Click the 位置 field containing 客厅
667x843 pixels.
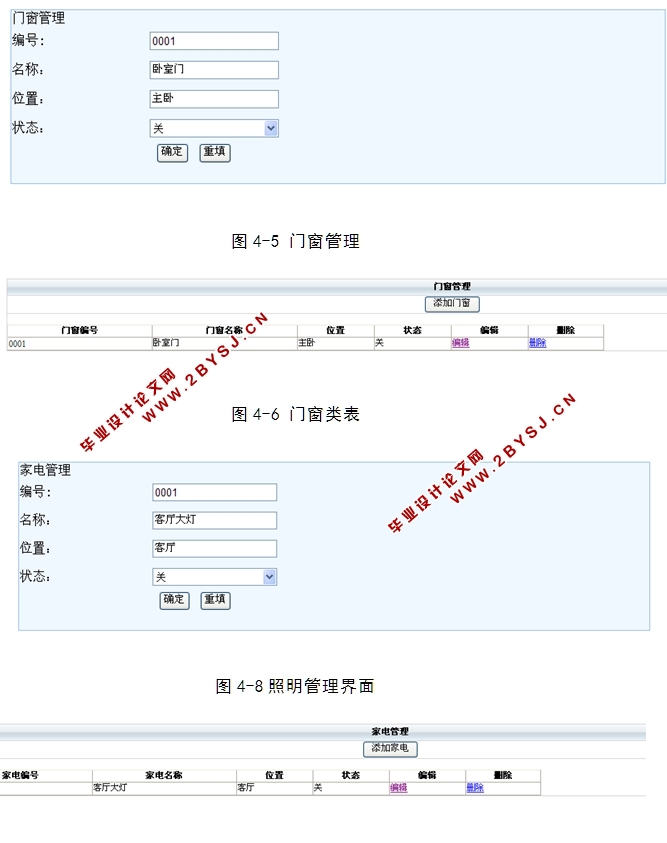(x=214, y=548)
